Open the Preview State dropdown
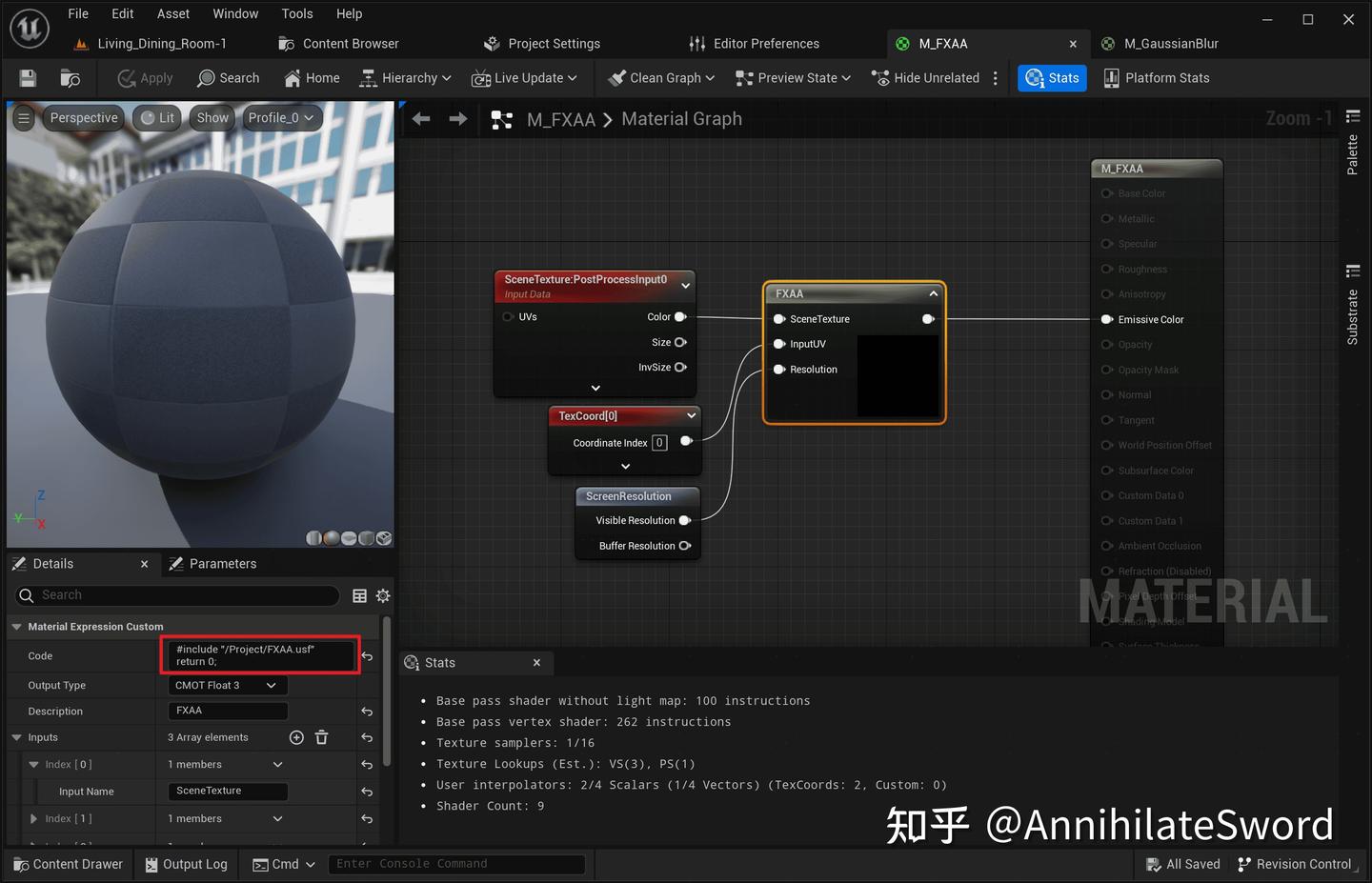The image size is (1372, 883). tap(792, 77)
